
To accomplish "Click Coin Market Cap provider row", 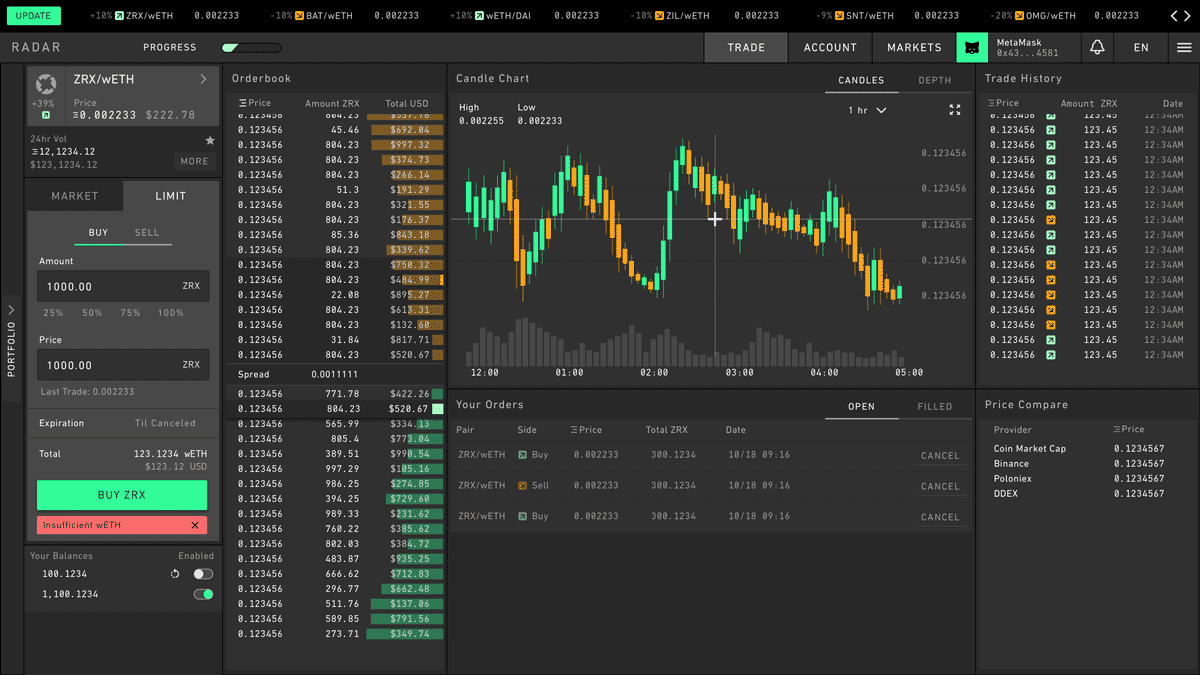I will pos(1081,449).
